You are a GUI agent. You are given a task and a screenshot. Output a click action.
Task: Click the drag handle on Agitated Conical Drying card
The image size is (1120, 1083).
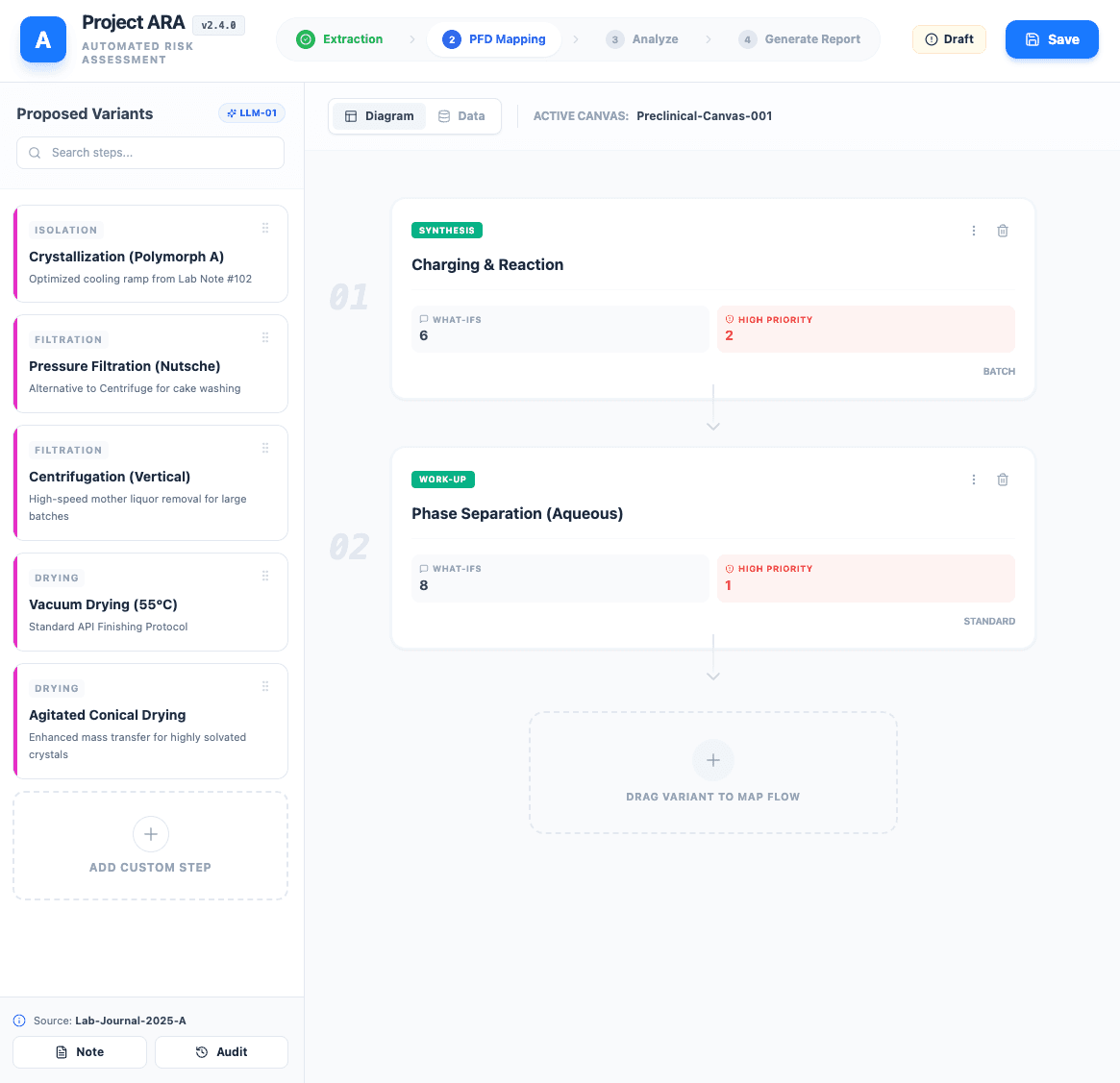tap(265, 685)
